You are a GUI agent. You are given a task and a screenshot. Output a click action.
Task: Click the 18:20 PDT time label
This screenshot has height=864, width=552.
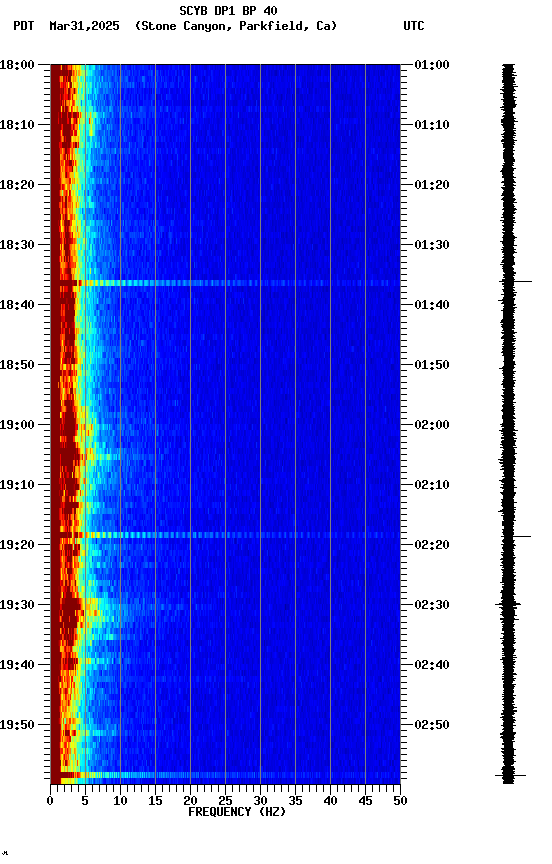17,185
